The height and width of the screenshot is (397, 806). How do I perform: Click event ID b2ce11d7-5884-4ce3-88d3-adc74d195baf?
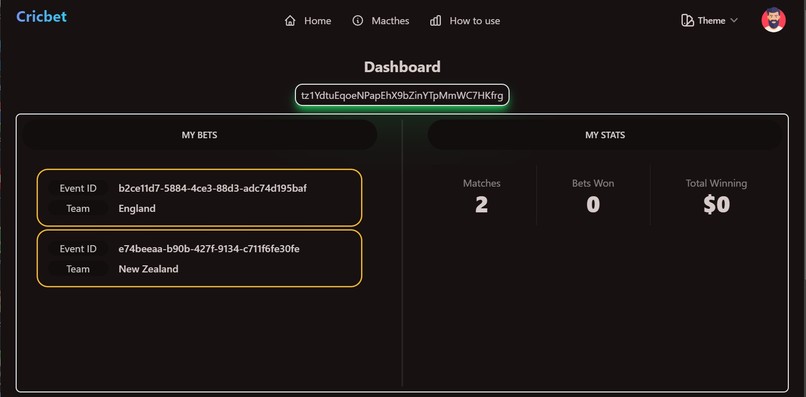pyautogui.click(x=213, y=188)
